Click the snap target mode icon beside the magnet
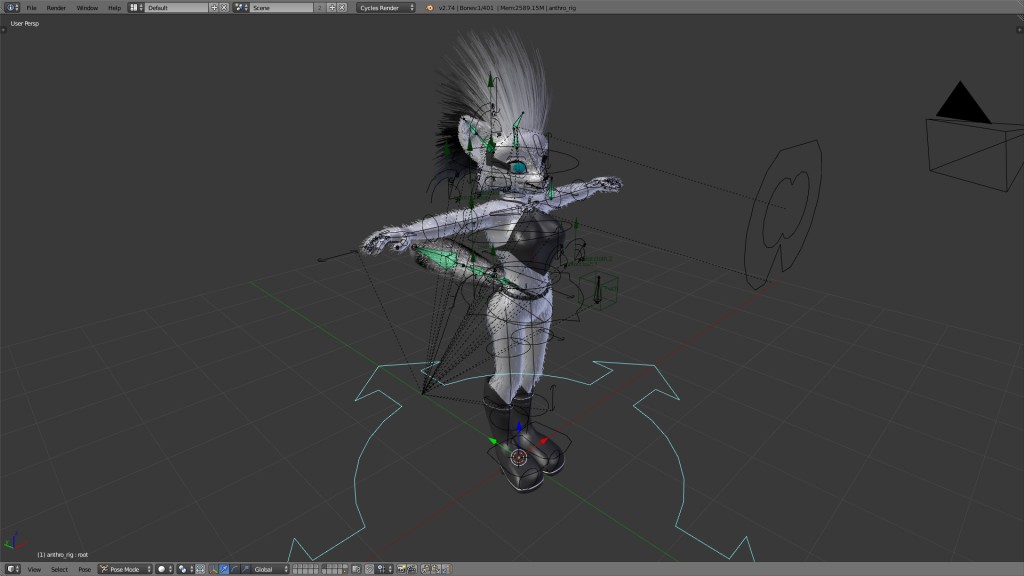The image size is (1024, 576). [382, 569]
